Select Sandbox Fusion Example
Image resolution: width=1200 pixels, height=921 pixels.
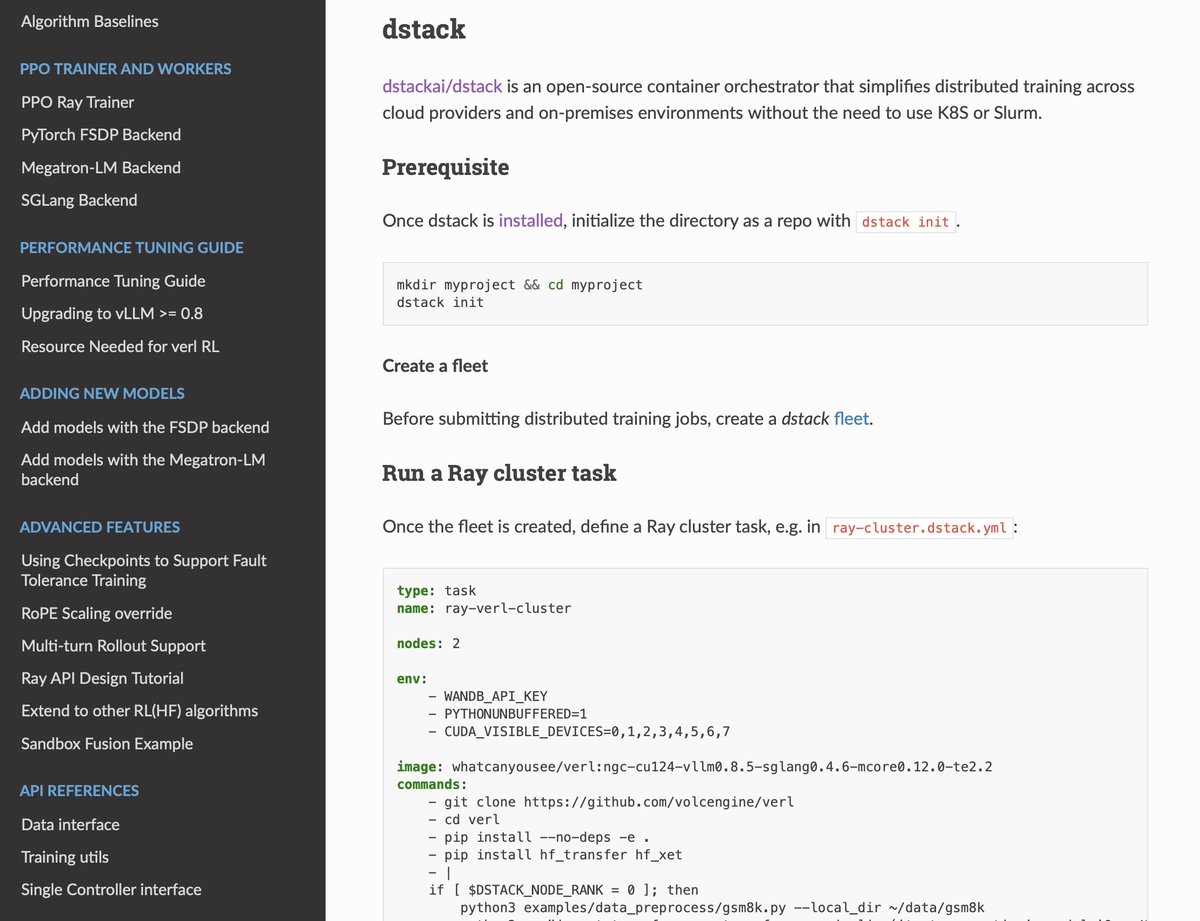coord(107,744)
